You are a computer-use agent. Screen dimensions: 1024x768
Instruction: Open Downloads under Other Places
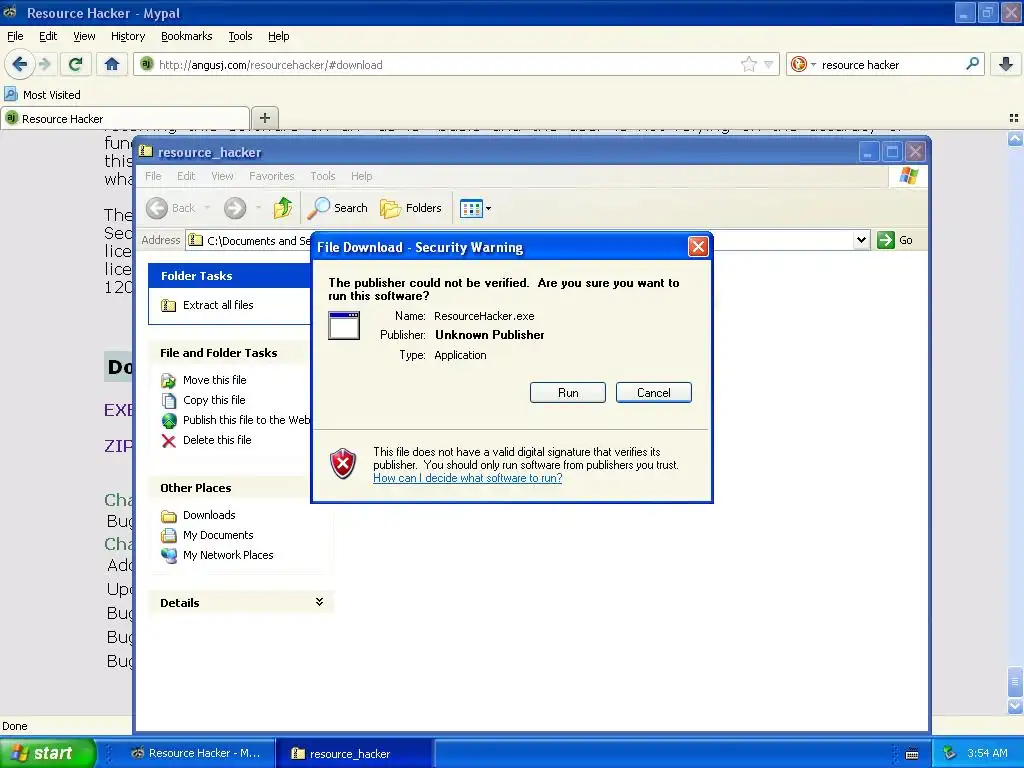click(209, 515)
